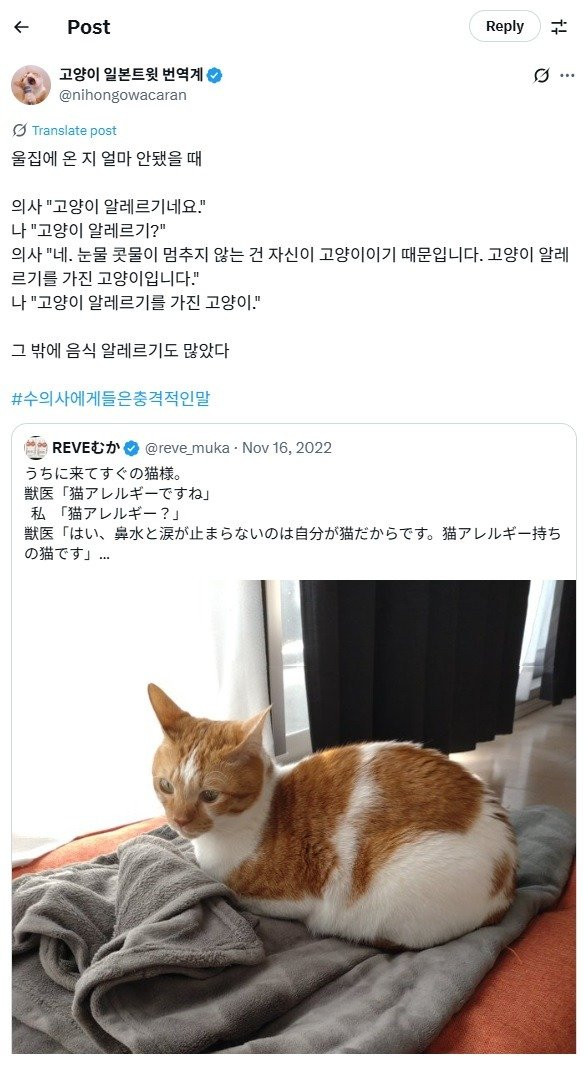Go back using the left arrow
Viewport: 588px width, 1068px height.
point(21,27)
